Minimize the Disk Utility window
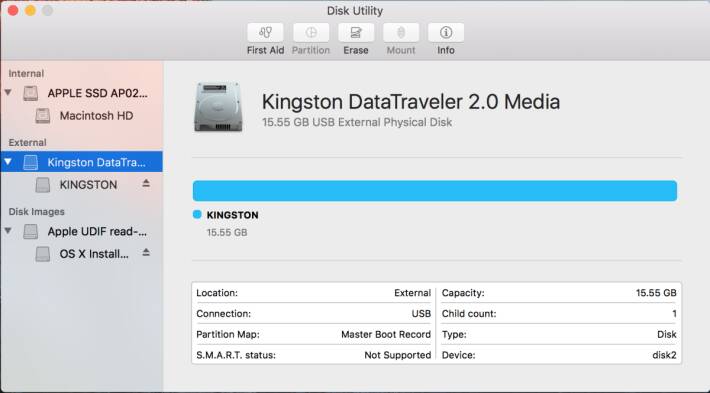 pos(30,10)
